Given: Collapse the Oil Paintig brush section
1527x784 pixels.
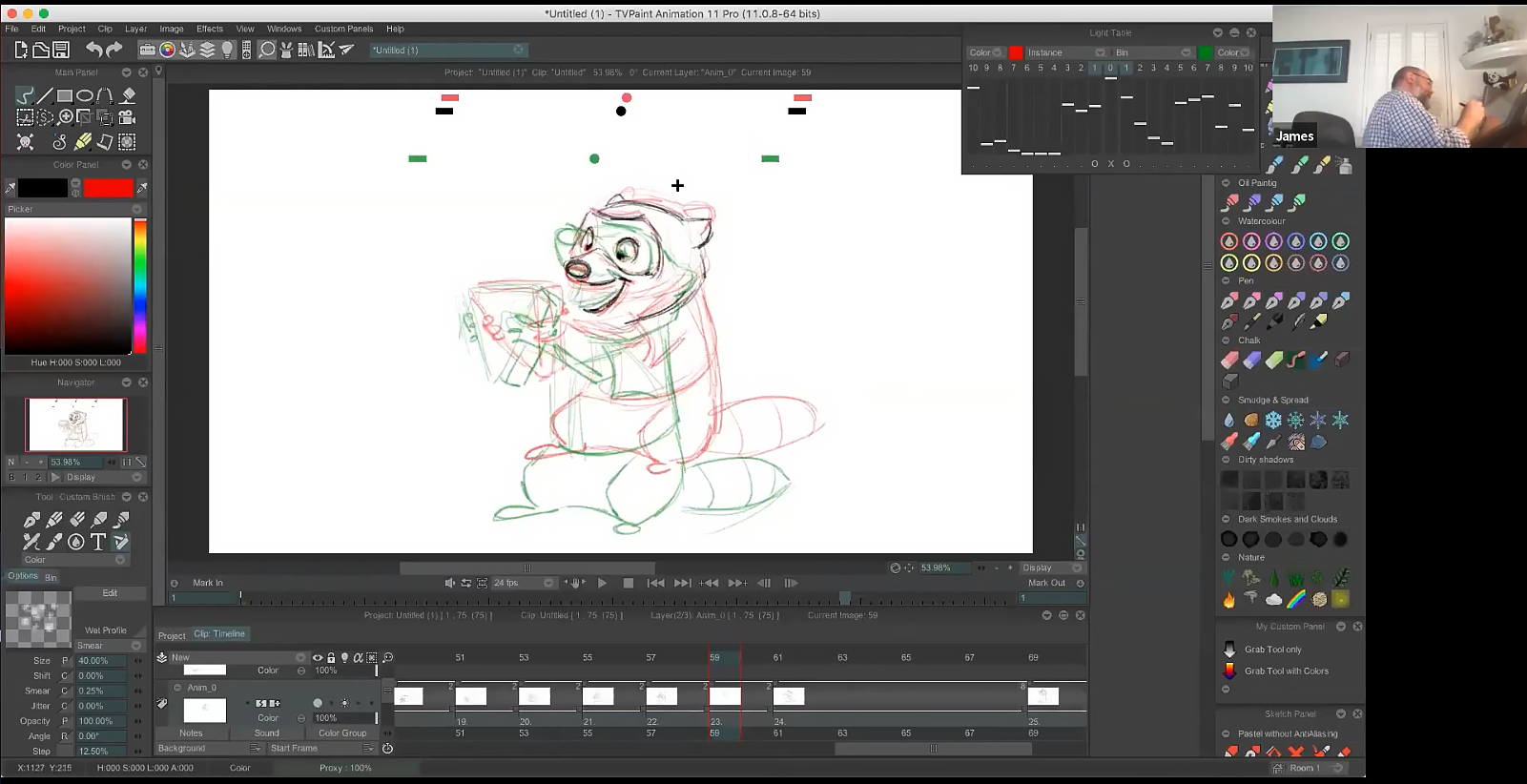Looking at the screenshot, I should 1226,183.
